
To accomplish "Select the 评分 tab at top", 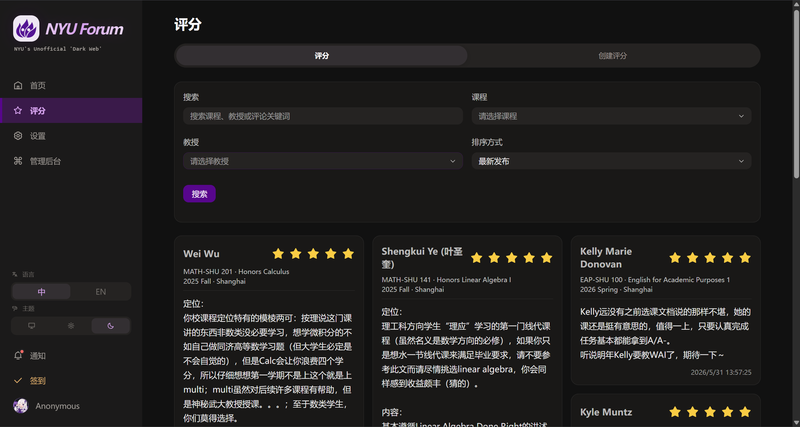I will pyautogui.click(x=321, y=56).
